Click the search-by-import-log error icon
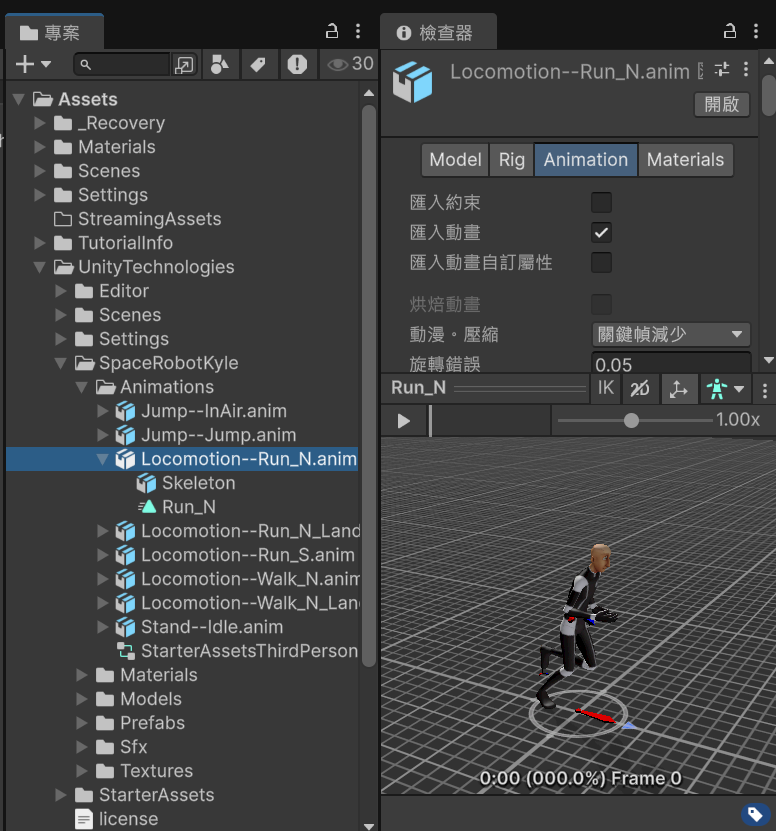The width and height of the screenshot is (776, 831). (x=297, y=65)
